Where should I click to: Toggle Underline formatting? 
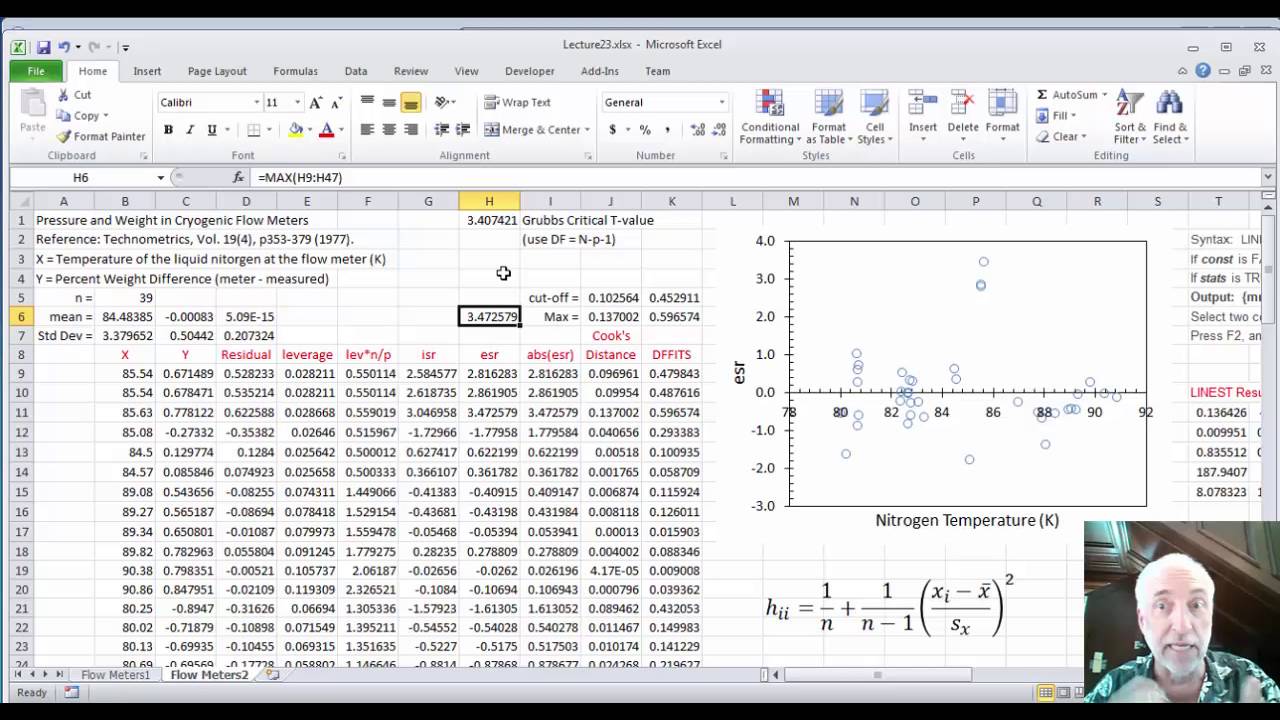[211, 130]
